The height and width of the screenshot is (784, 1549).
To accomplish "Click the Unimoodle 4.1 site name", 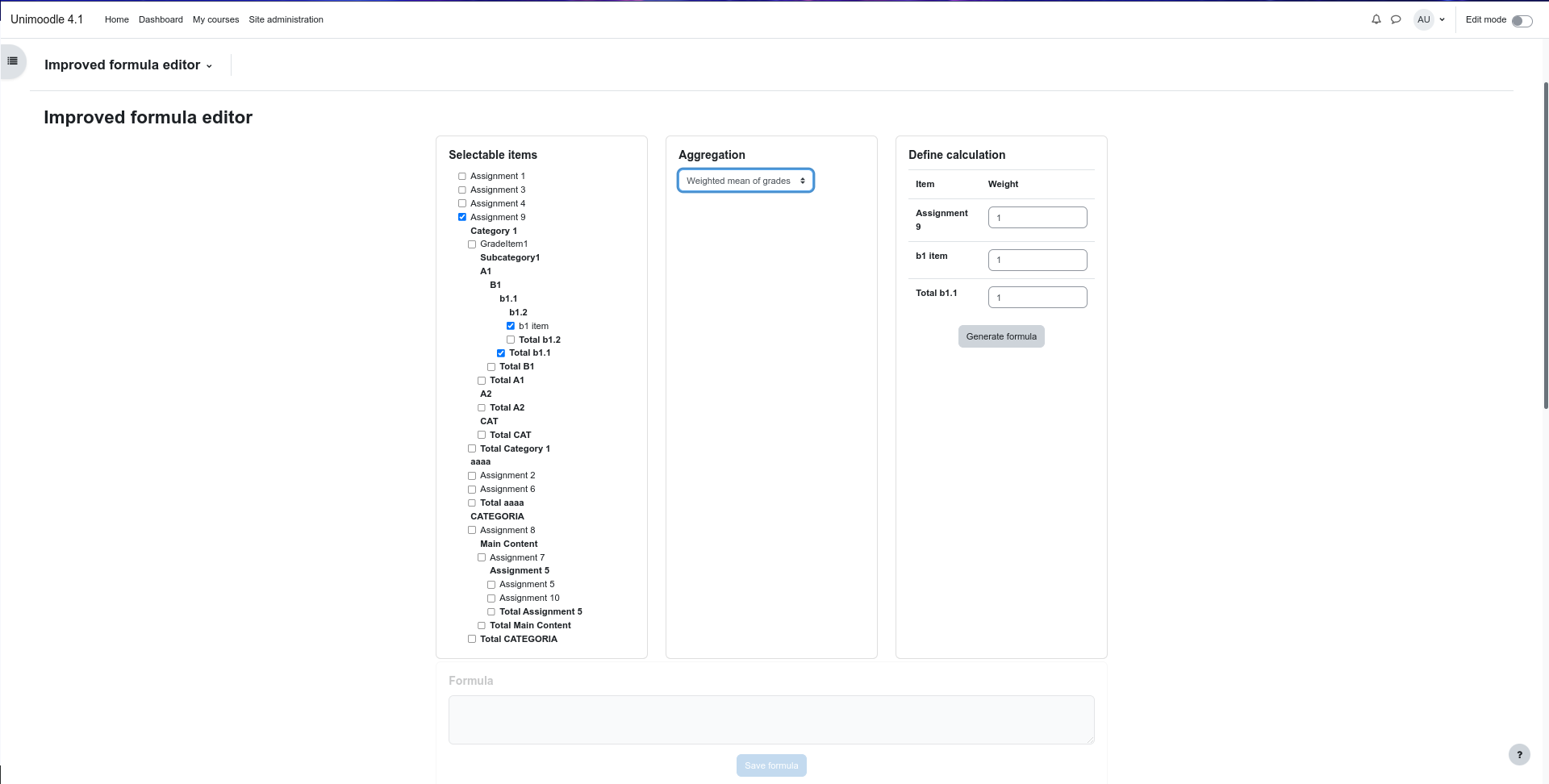I will click(47, 19).
